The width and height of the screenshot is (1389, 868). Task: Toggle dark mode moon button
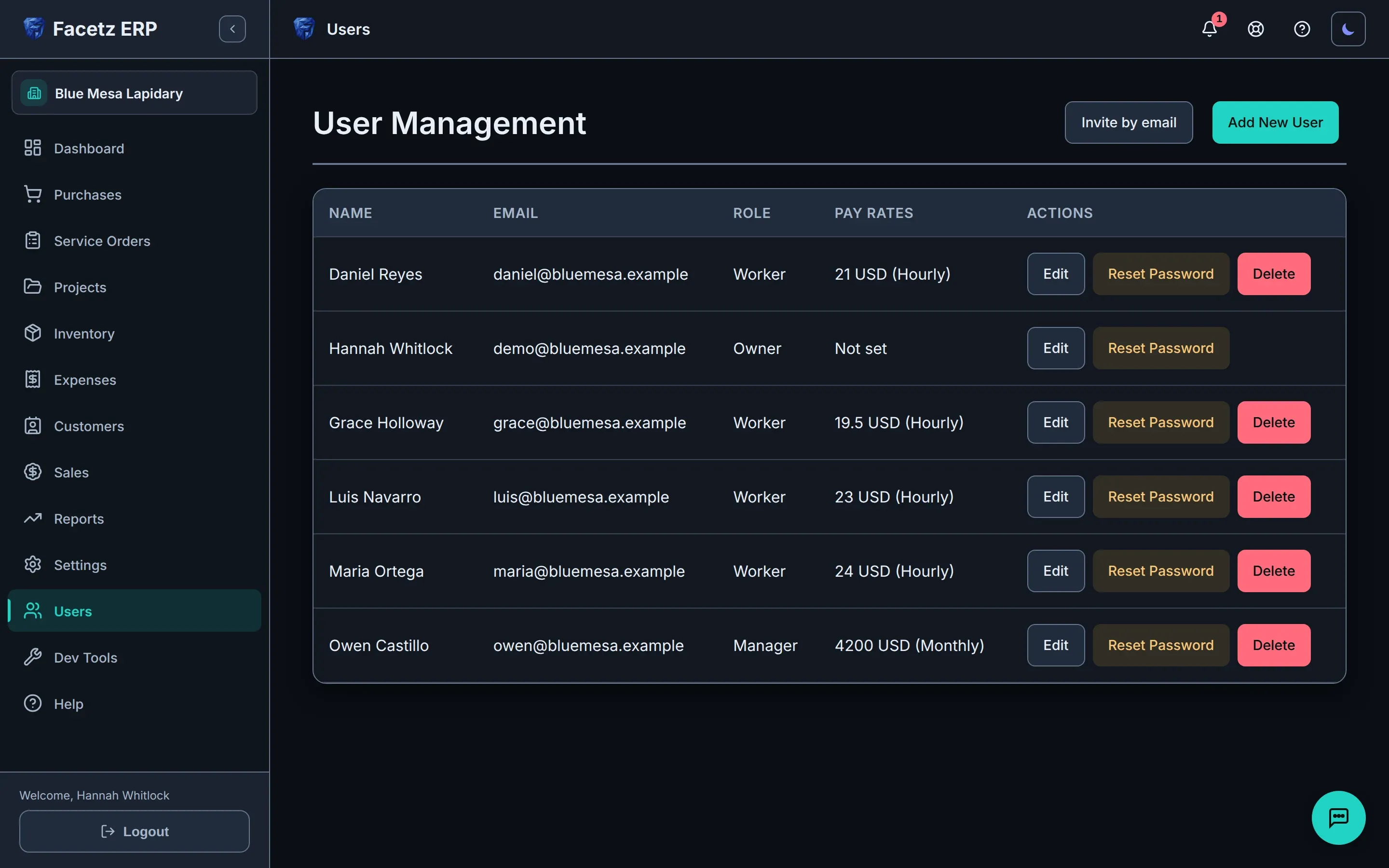1348,29
